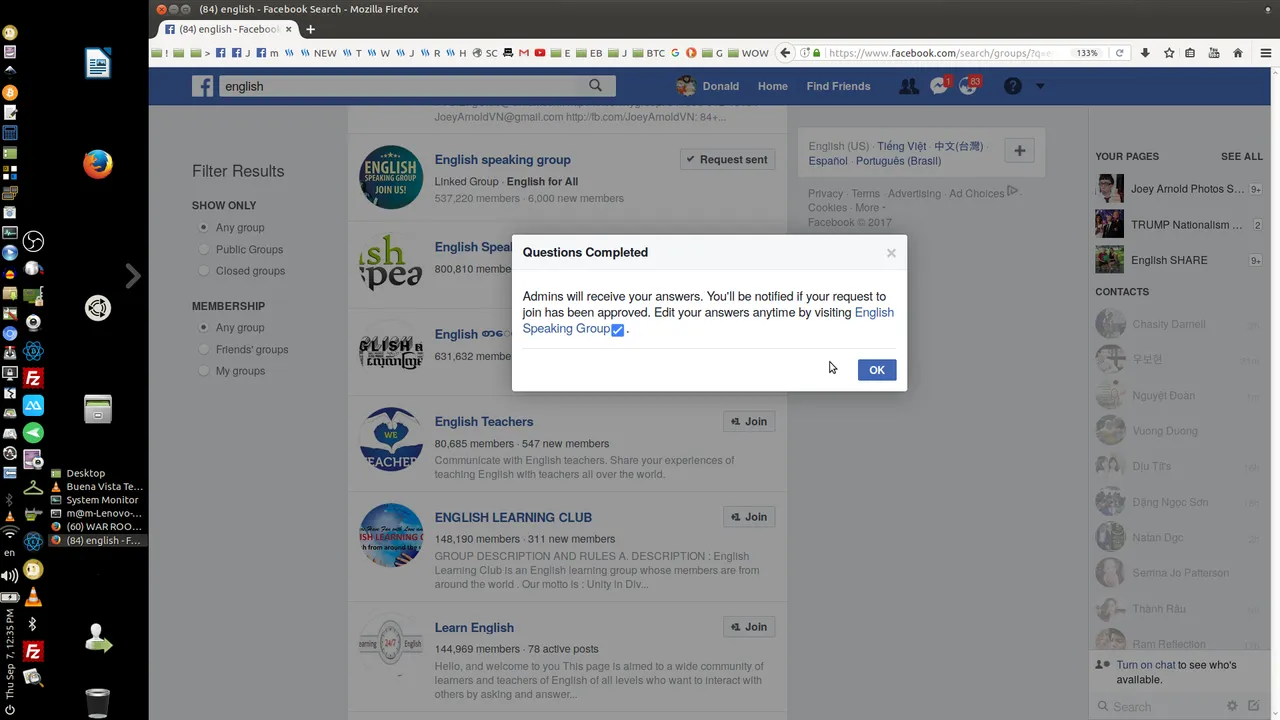Open the BTC bookmarks folder

click(x=648, y=53)
